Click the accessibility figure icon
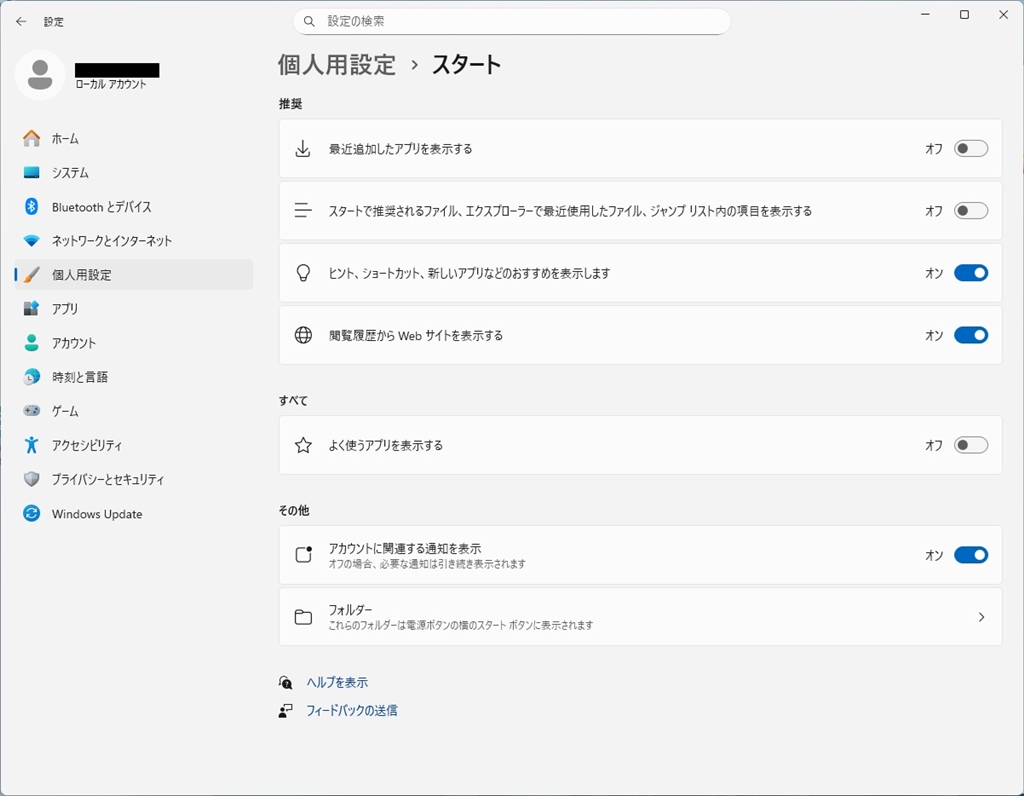The width and height of the screenshot is (1024, 796). tap(32, 445)
